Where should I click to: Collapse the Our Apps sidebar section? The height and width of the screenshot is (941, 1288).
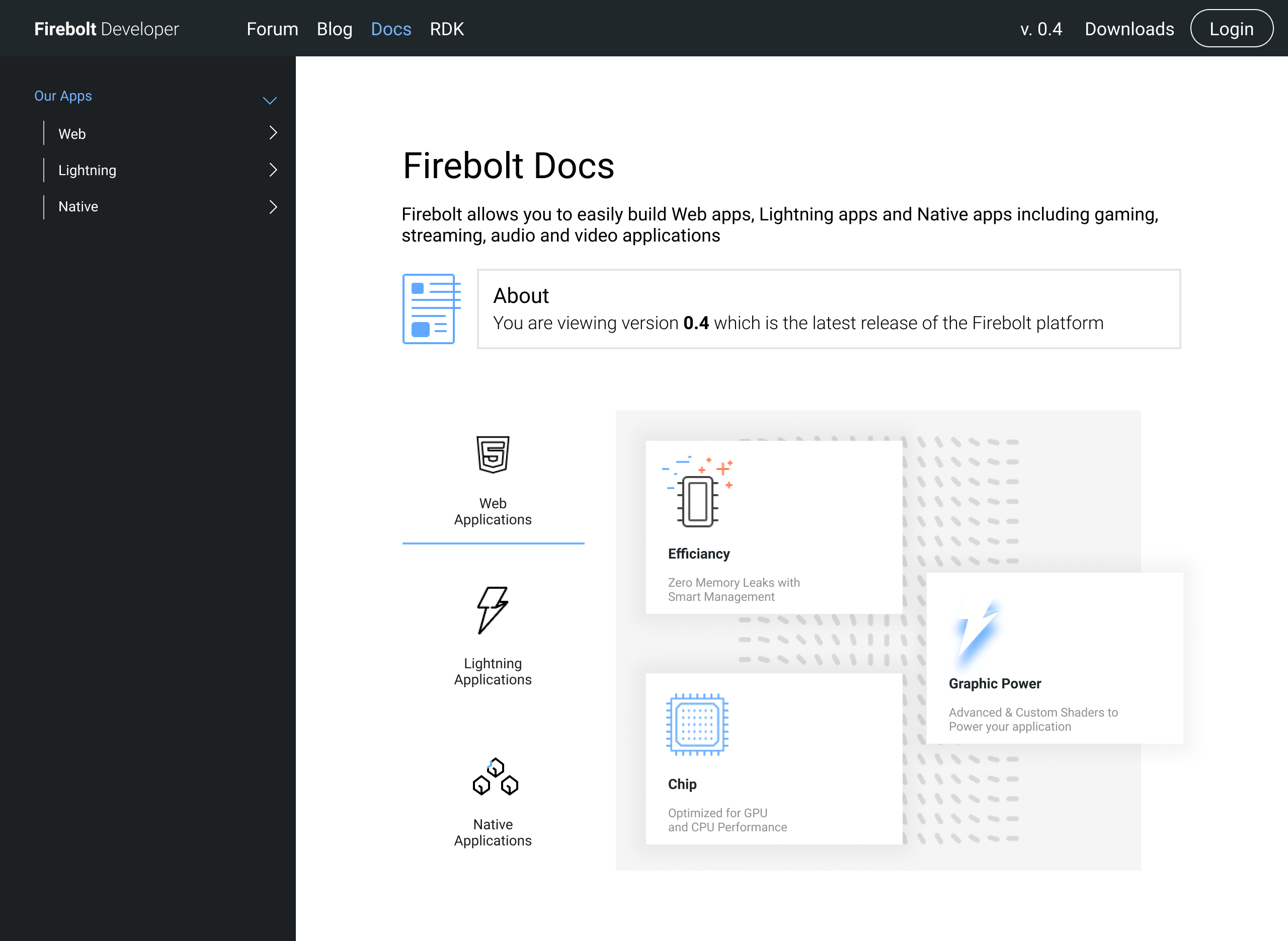(269, 101)
